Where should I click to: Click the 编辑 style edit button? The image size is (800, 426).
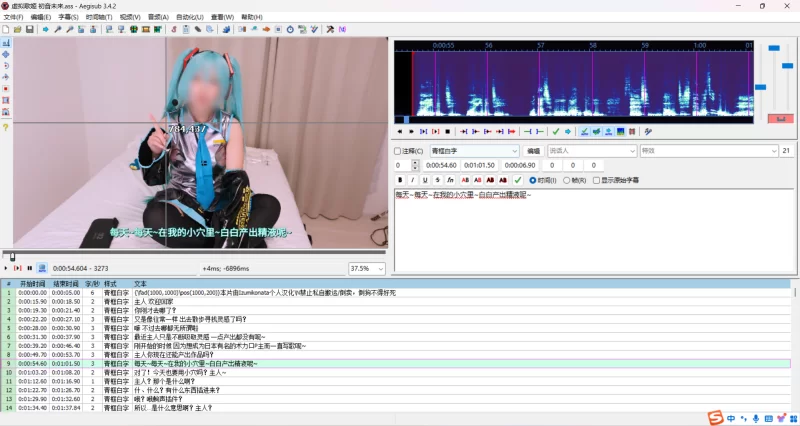coord(533,151)
